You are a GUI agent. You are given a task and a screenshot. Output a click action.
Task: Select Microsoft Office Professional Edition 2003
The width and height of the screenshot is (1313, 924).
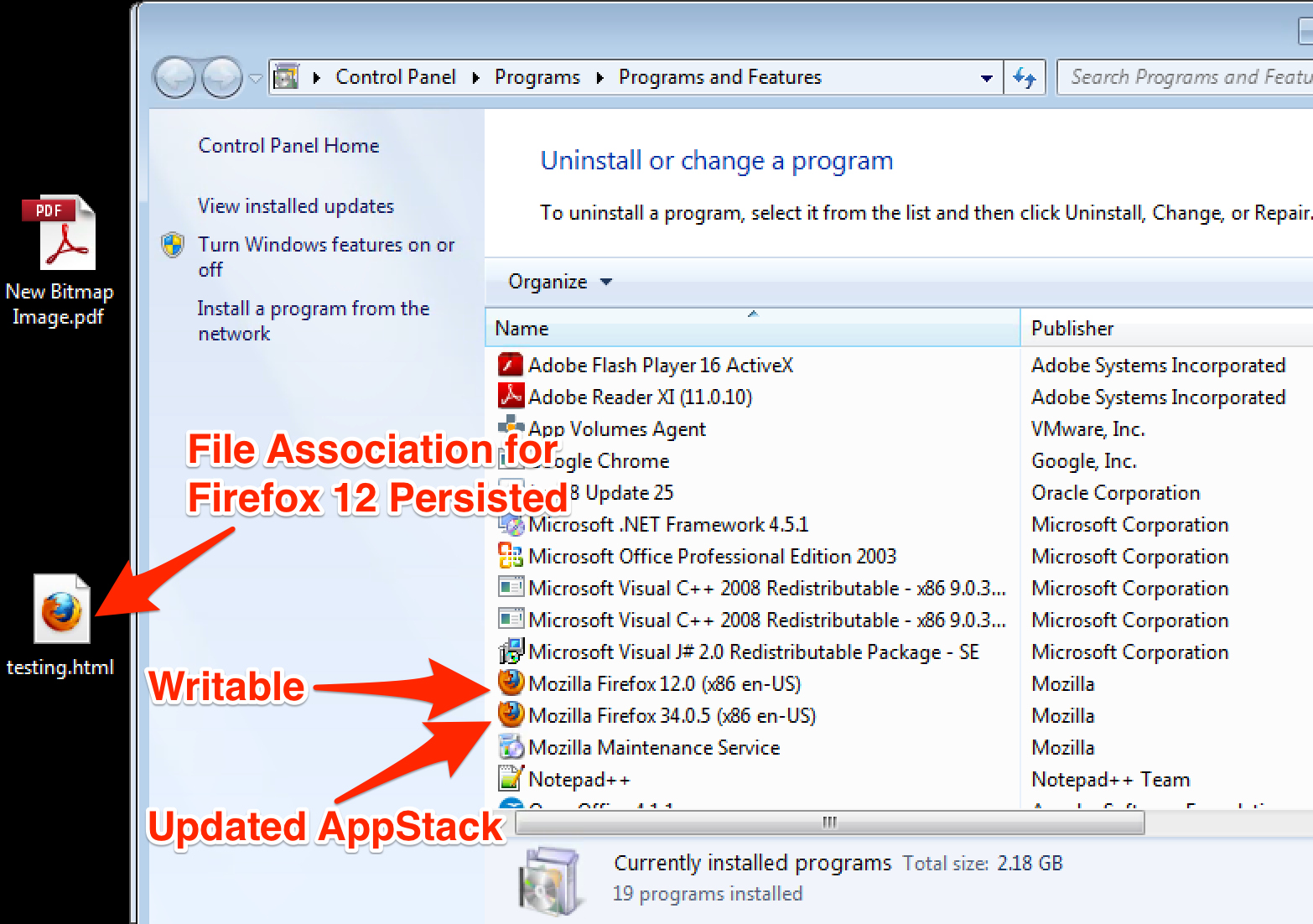(712, 557)
